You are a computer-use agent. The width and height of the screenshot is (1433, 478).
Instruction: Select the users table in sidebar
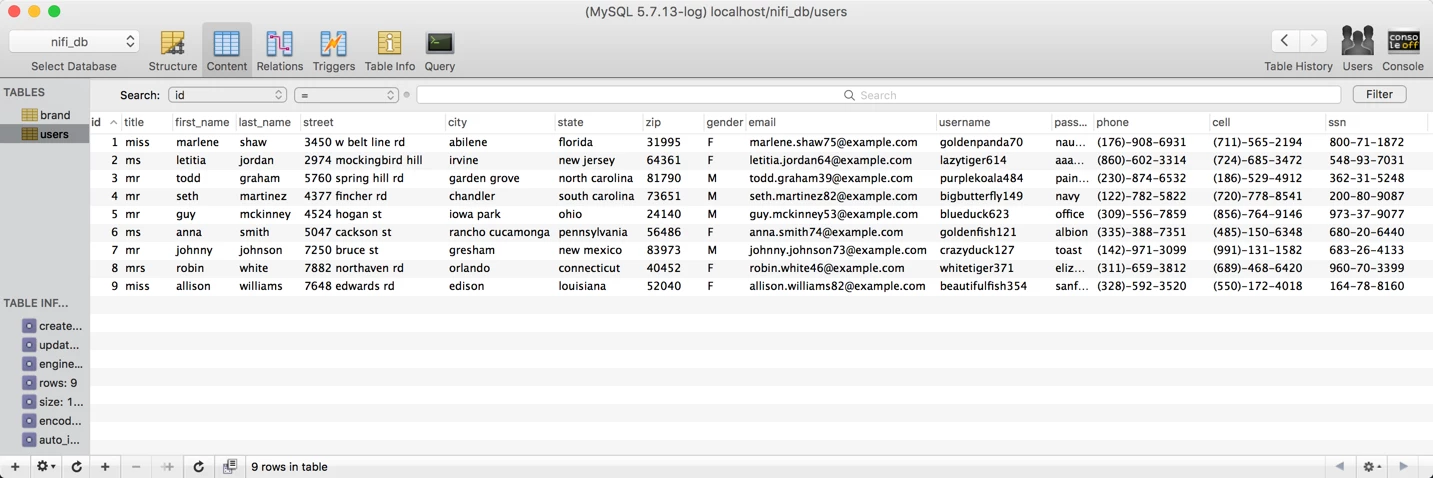45,134
